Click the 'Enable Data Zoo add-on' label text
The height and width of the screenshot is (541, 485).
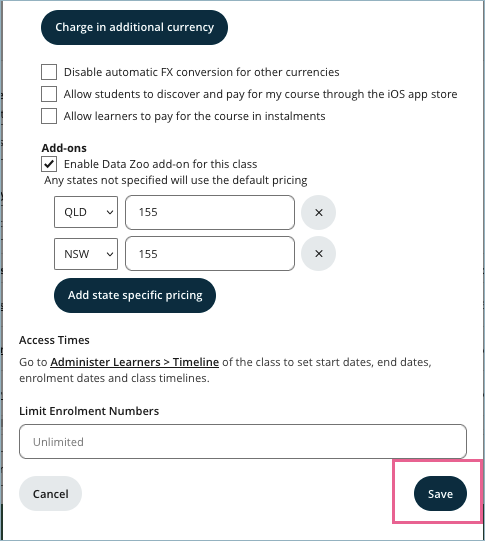pos(160,164)
